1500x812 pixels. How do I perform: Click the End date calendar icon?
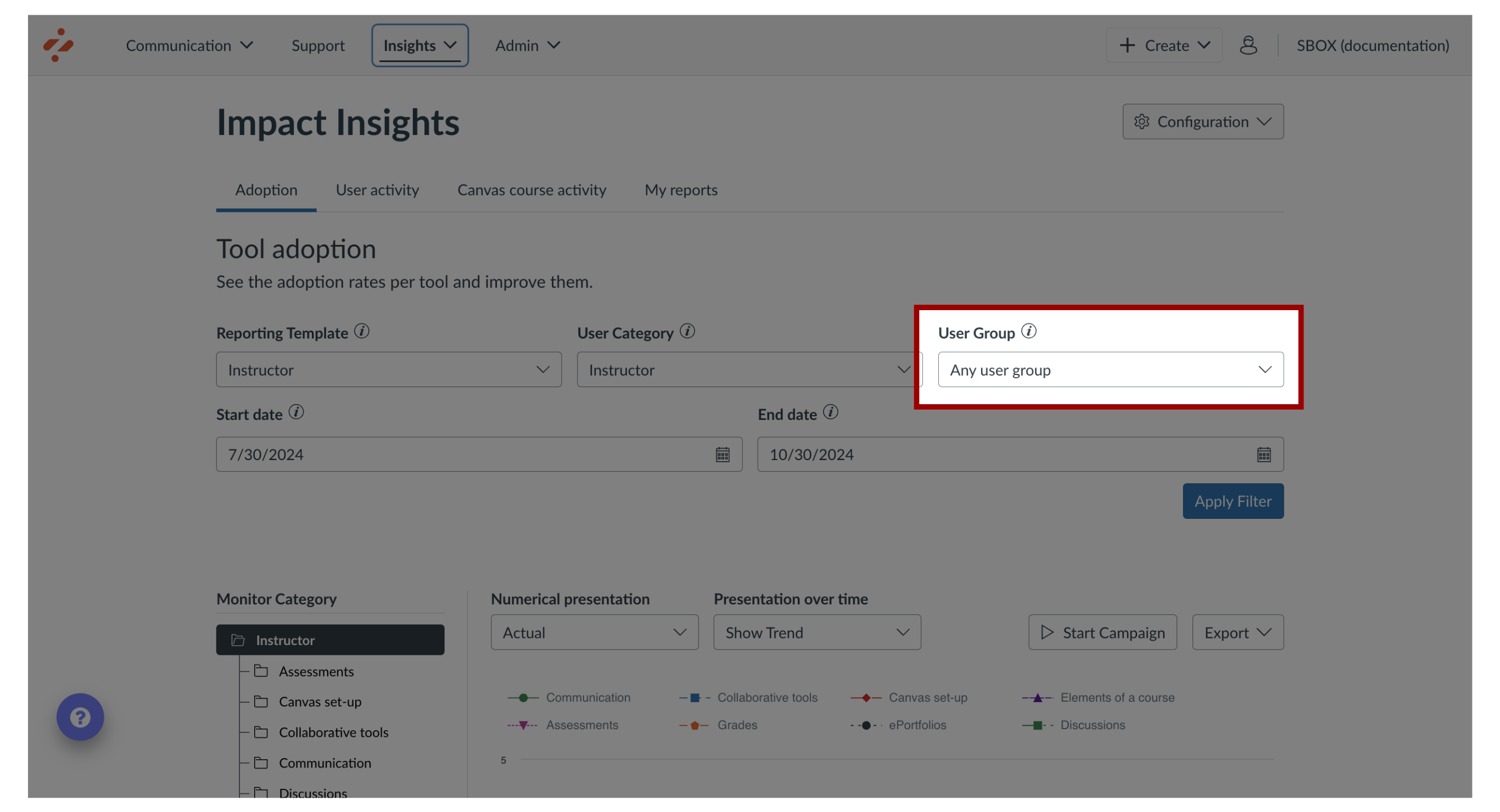pos(1264,455)
